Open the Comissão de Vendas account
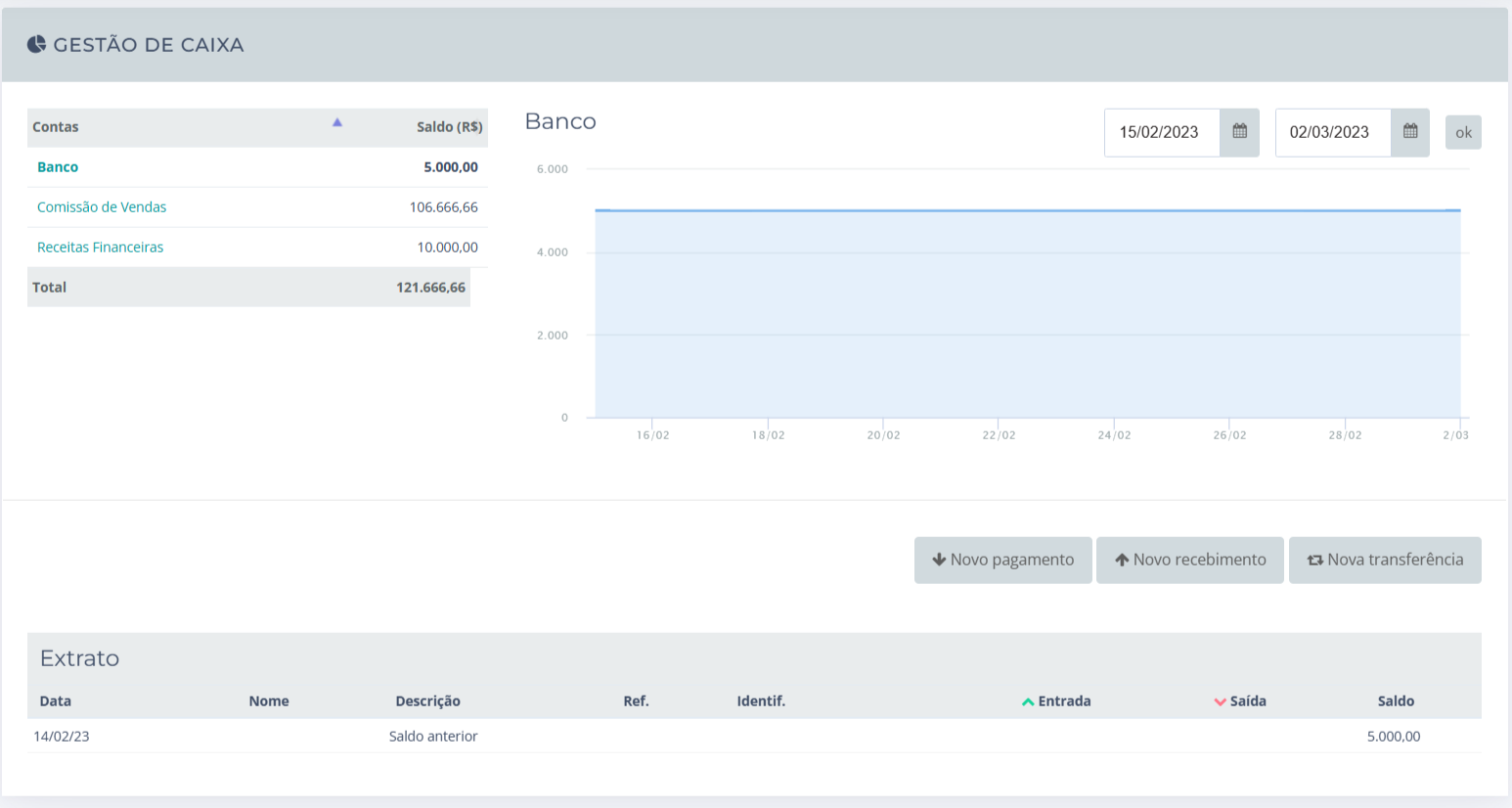The image size is (1512, 808). (x=102, y=207)
